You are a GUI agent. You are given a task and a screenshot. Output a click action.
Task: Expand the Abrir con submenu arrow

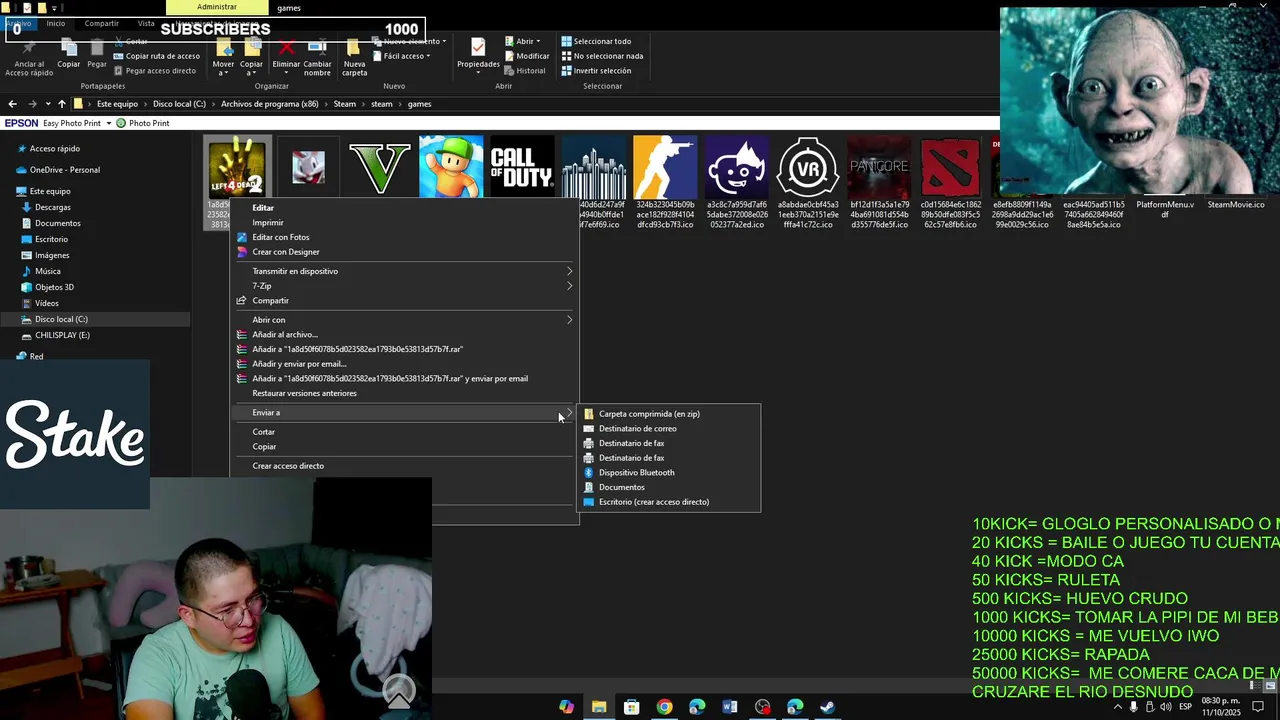[x=570, y=320]
